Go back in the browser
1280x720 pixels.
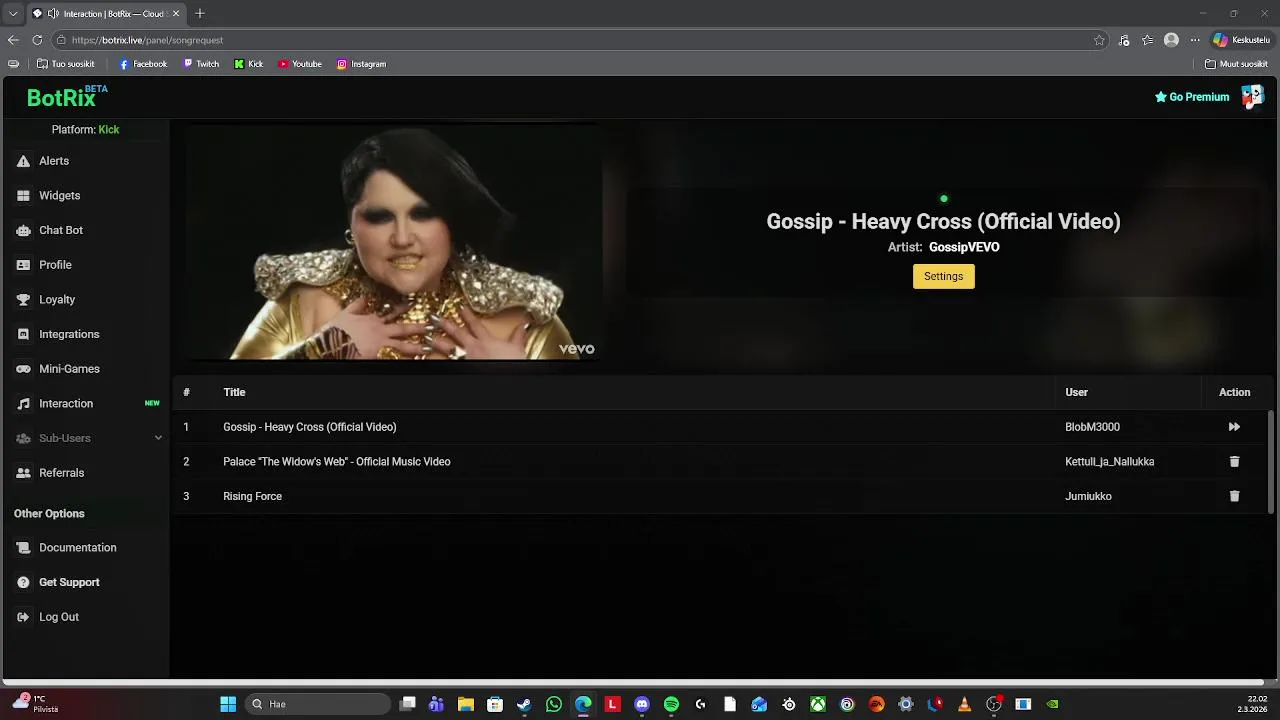coord(13,40)
